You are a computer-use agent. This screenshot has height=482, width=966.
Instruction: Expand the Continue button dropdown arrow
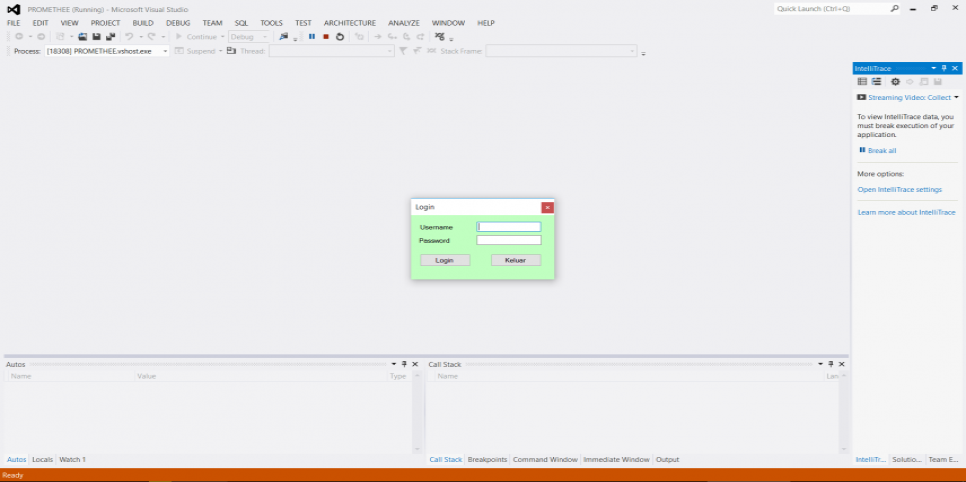pyautogui.click(x=222, y=36)
